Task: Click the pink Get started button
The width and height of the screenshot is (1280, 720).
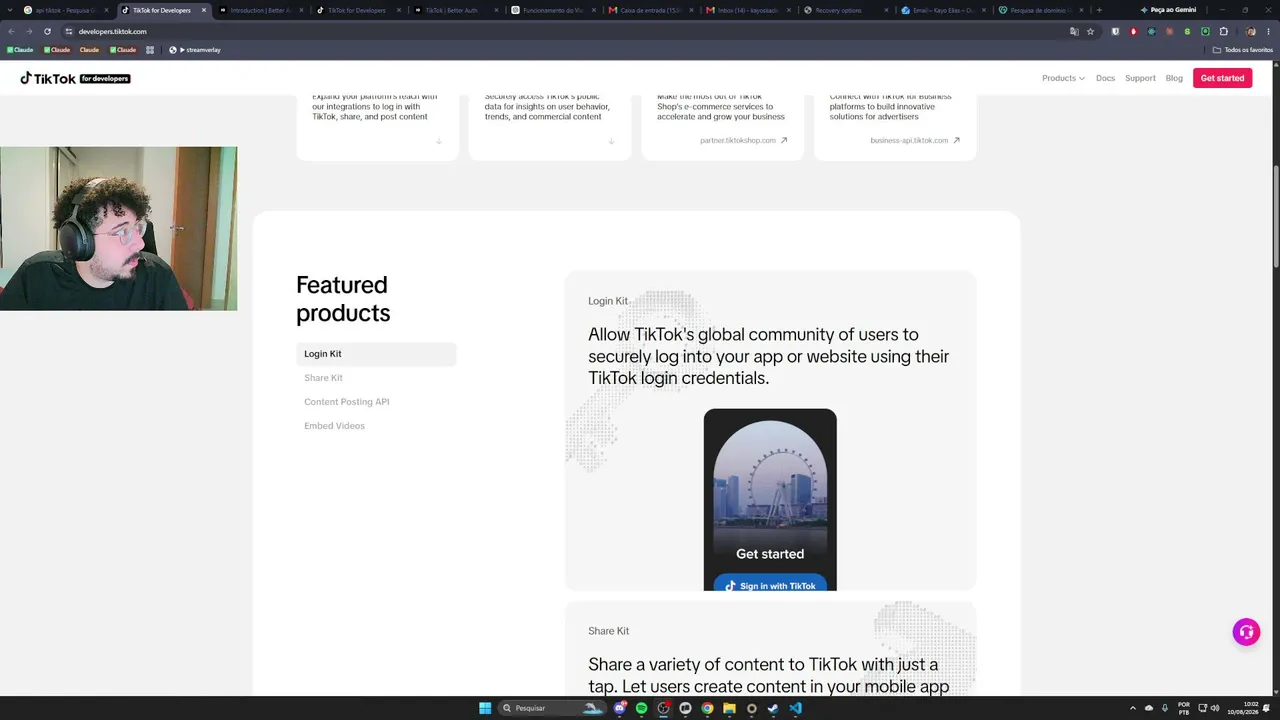Action: [x=1222, y=78]
